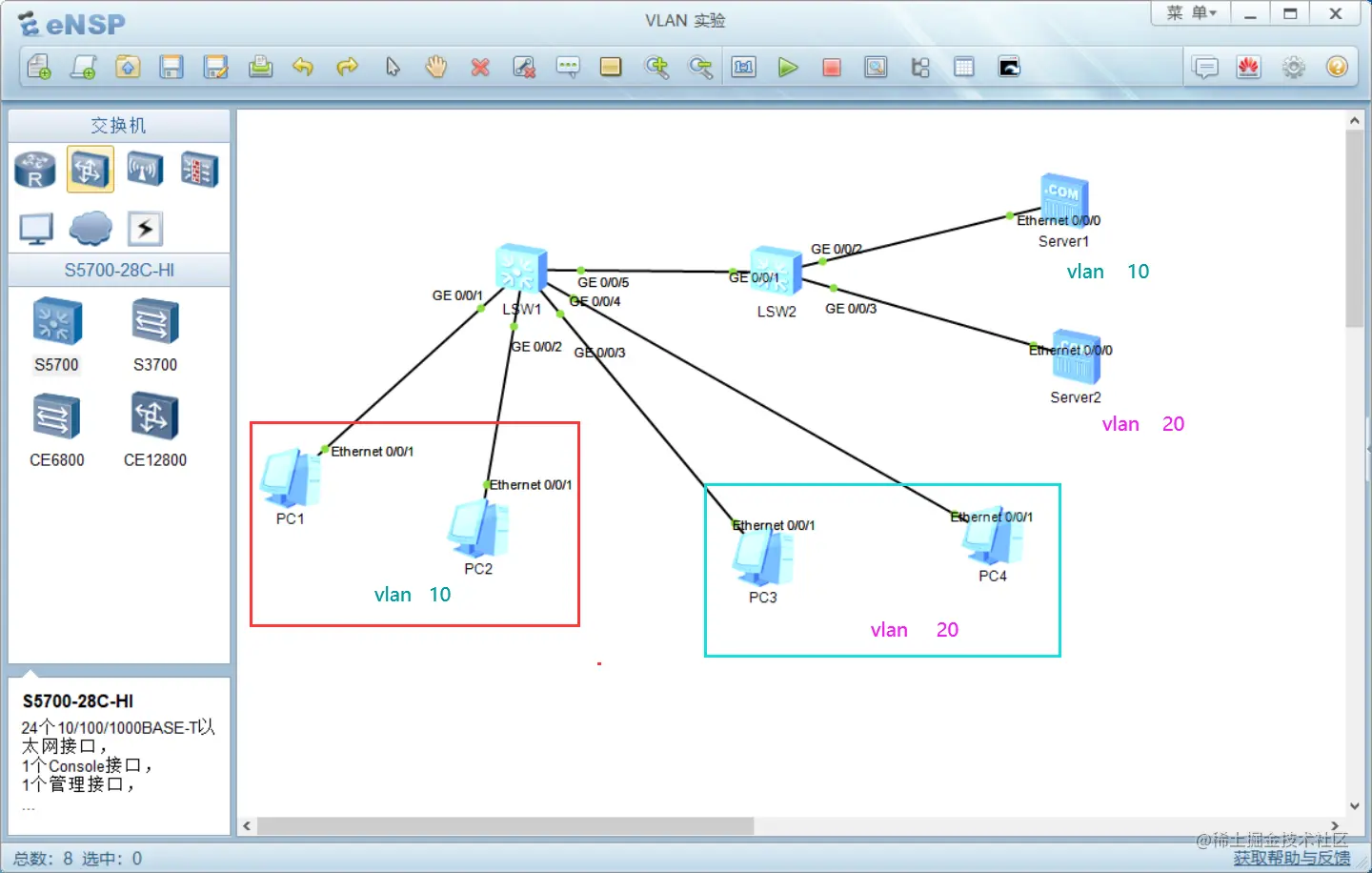This screenshot has width=1372, height=873.
Task: Click the canvas scroll down arrow
Action: (1355, 806)
